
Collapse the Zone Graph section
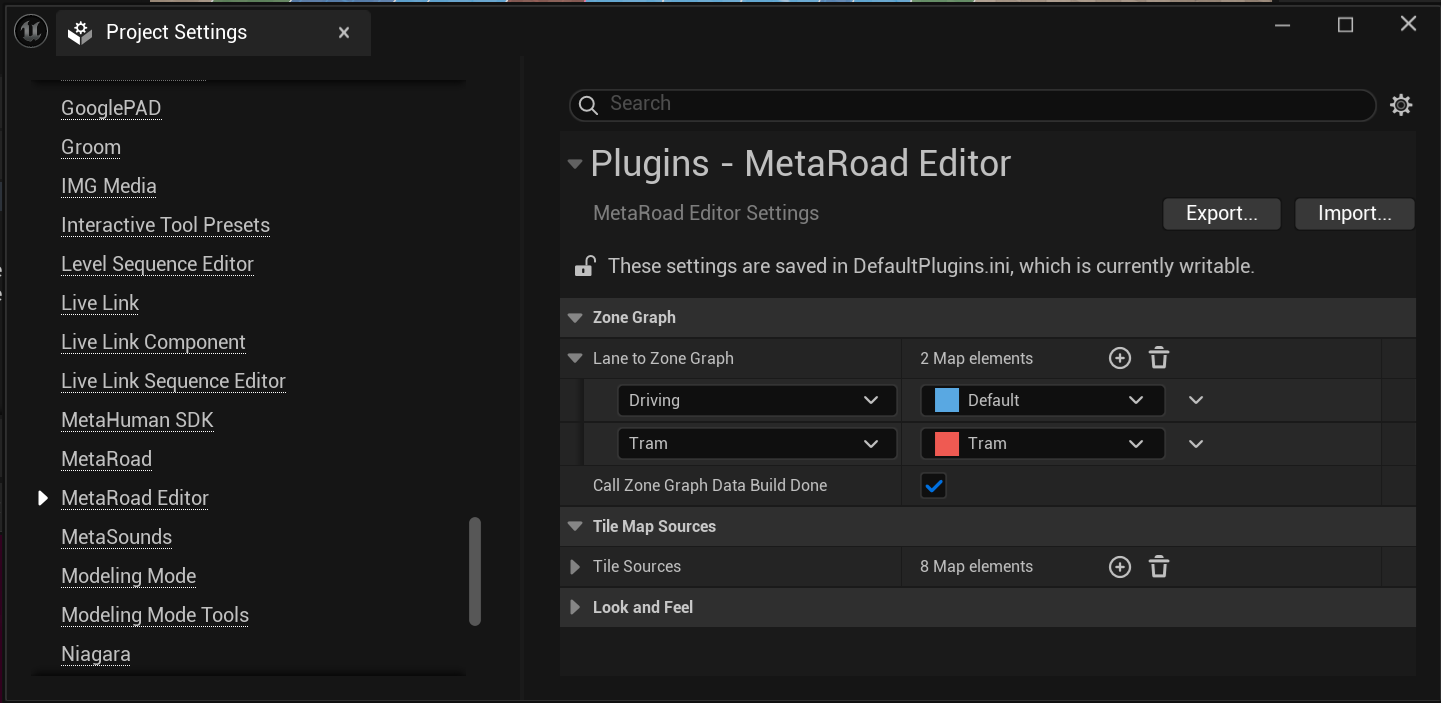tap(575, 318)
